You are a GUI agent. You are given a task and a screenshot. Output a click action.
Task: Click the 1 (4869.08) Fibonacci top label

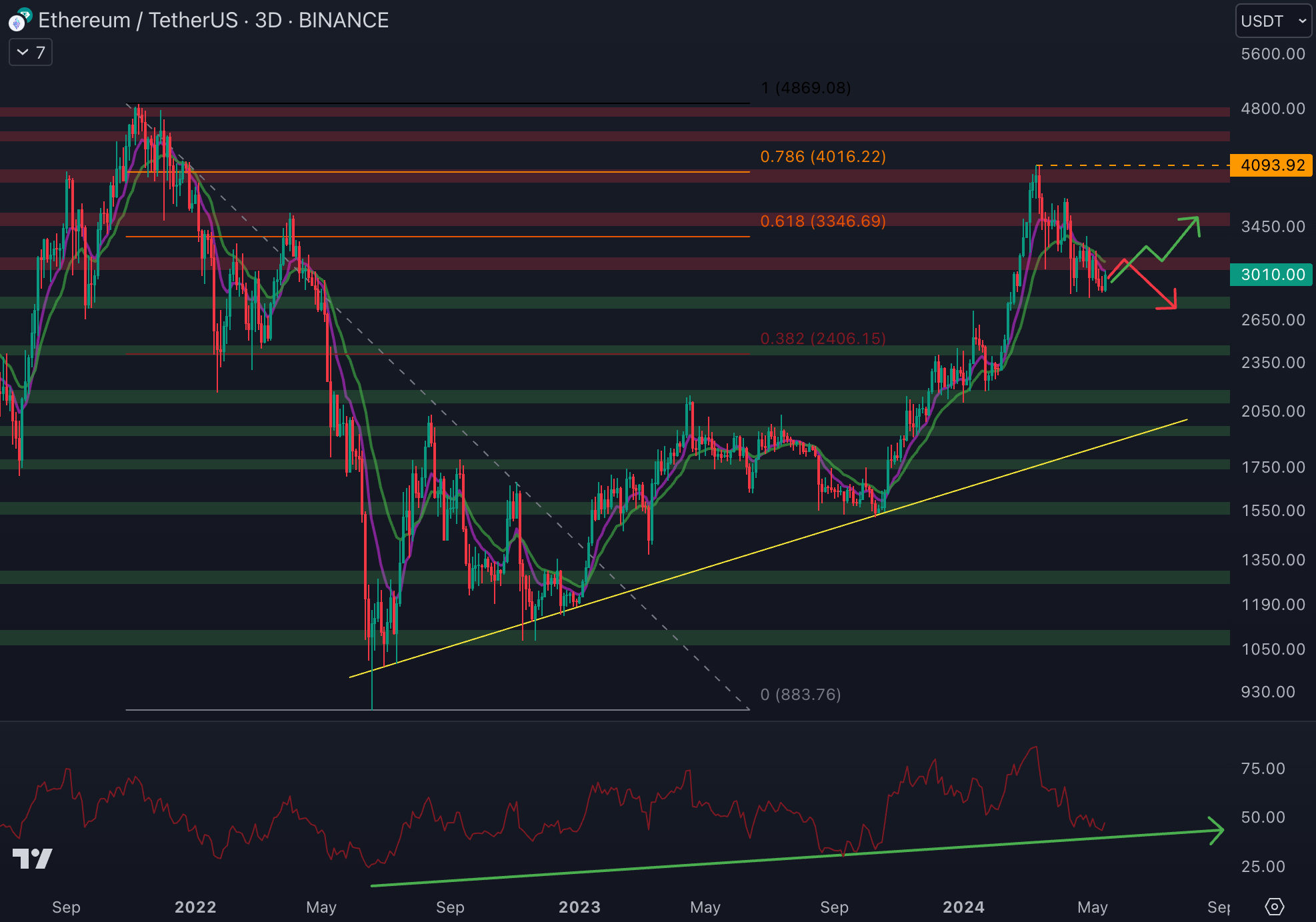pos(805,87)
